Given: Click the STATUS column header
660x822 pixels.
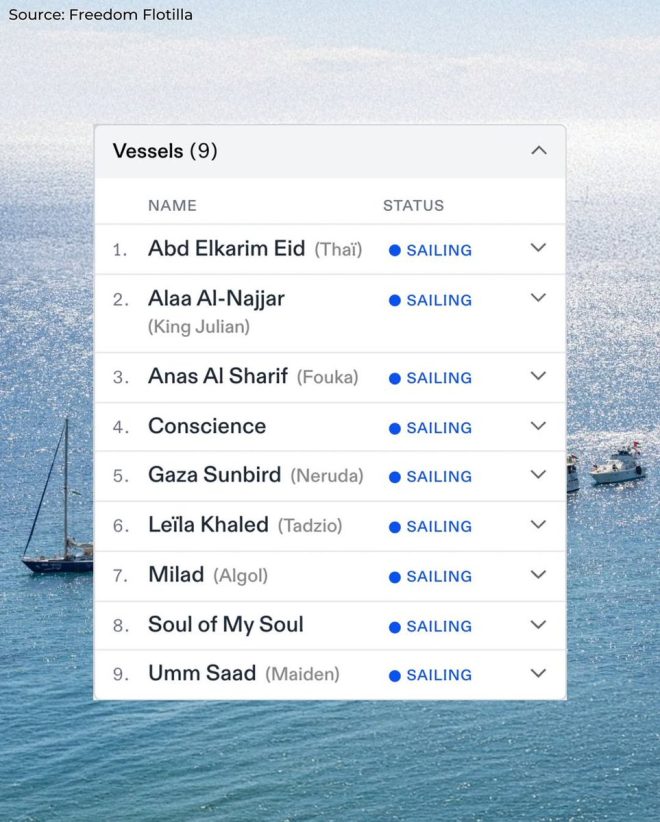Looking at the screenshot, I should 413,205.
